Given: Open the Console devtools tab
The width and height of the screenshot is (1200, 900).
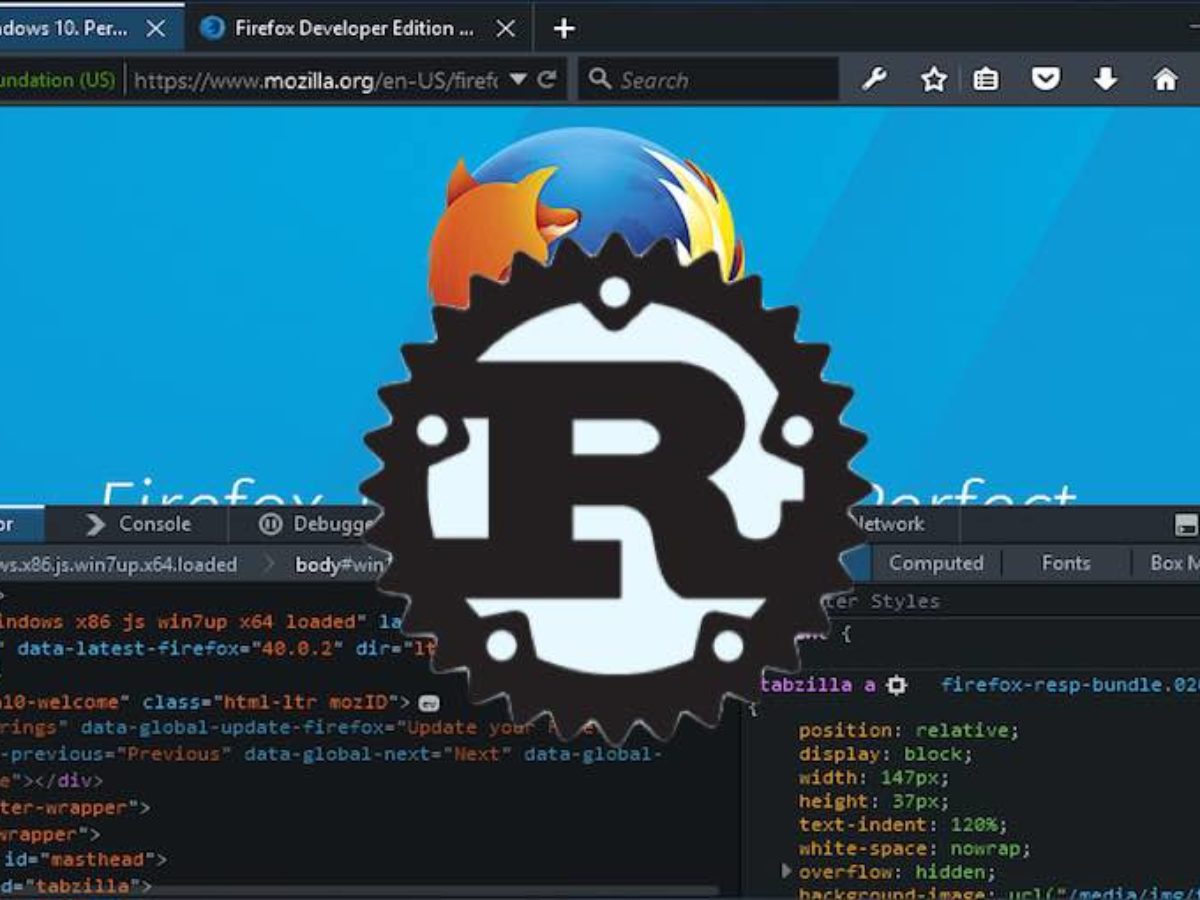Looking at the screenshot, I should point(139,524).
